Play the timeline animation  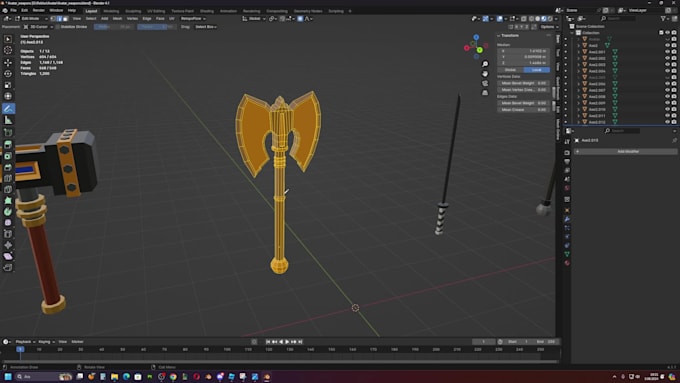[287, 342]
